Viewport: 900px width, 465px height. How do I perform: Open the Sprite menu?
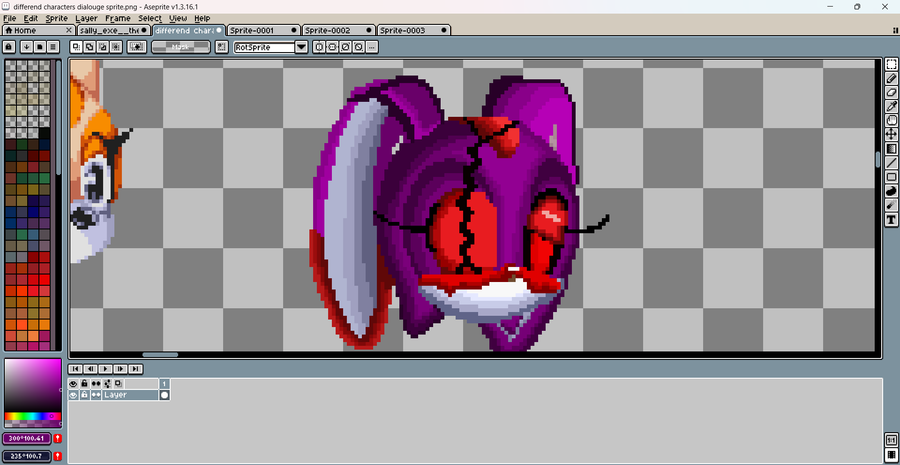pos(57,18)
